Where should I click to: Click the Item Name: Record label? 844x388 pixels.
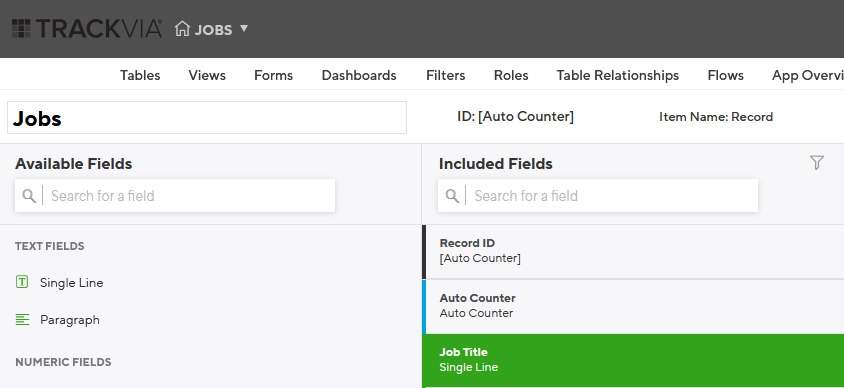click(x=716, y=117)
